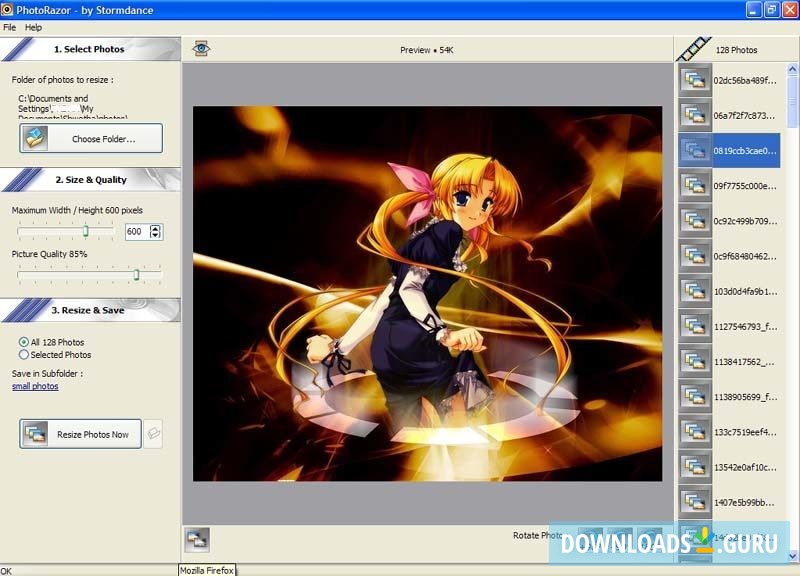Select file name 103d0d4fa9b1... in list
The image size is (800, 576).
(745, 291)
